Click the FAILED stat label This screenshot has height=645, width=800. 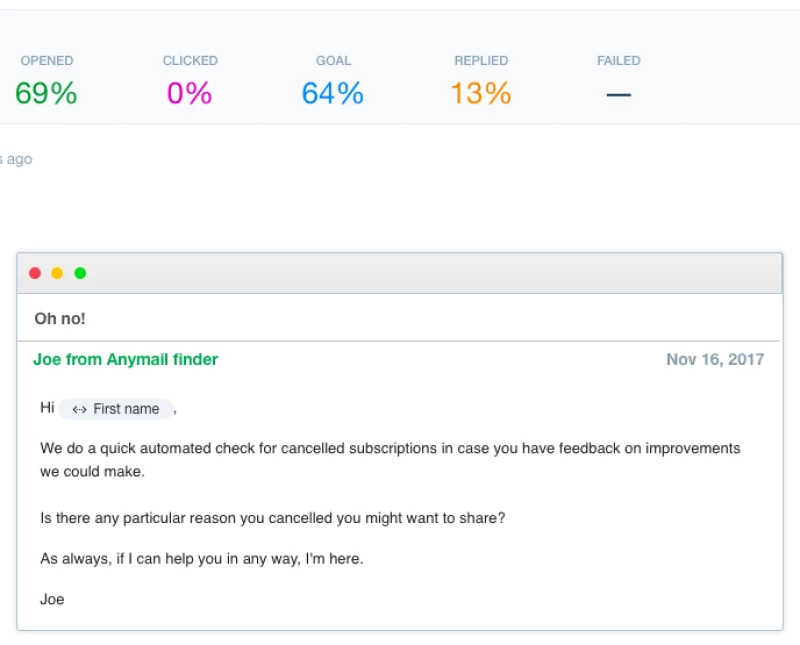619,61
